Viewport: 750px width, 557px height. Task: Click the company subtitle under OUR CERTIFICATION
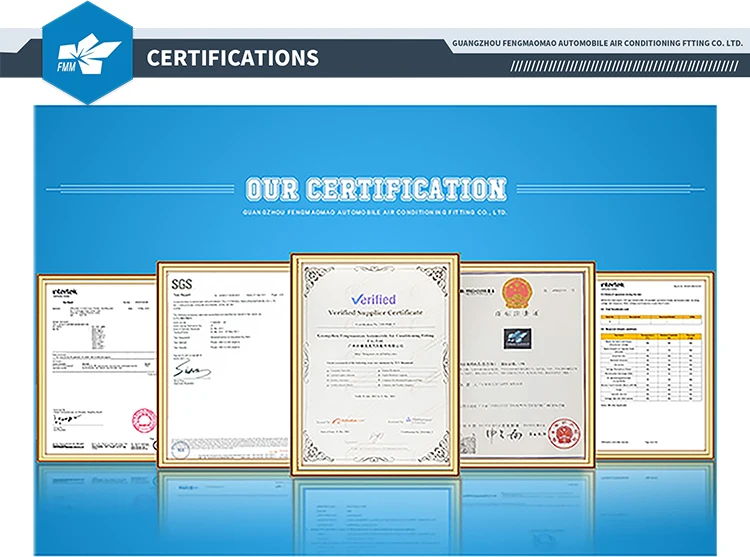click(375, 212)
